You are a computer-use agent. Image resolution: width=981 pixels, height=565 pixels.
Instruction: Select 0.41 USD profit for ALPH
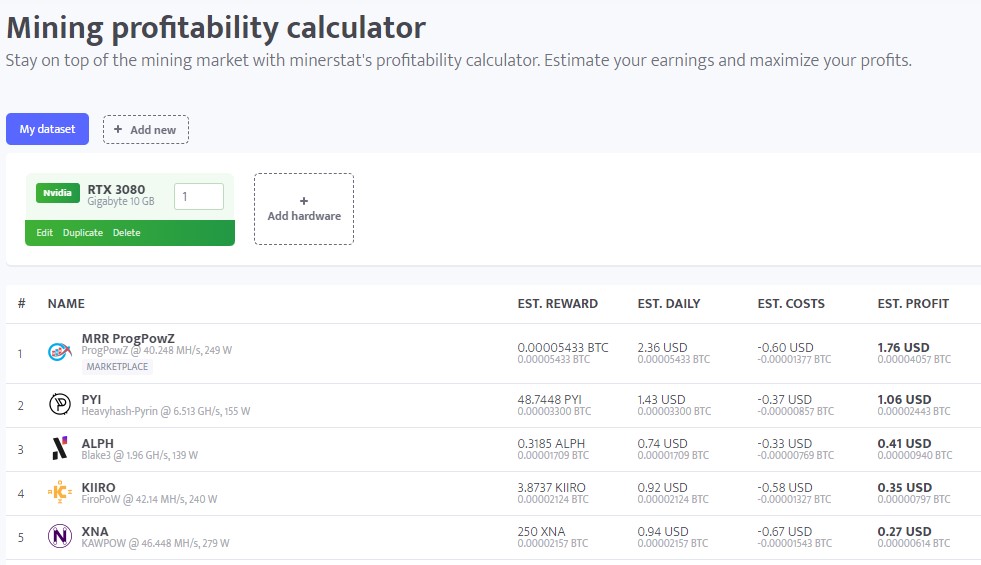coord(904,443)
